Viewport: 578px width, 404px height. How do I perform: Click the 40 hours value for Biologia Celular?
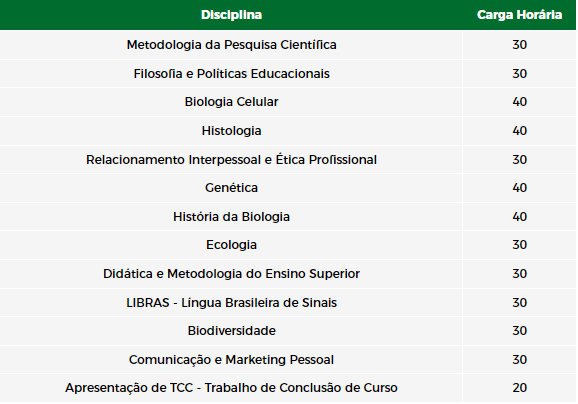click(x=519, y=102)
